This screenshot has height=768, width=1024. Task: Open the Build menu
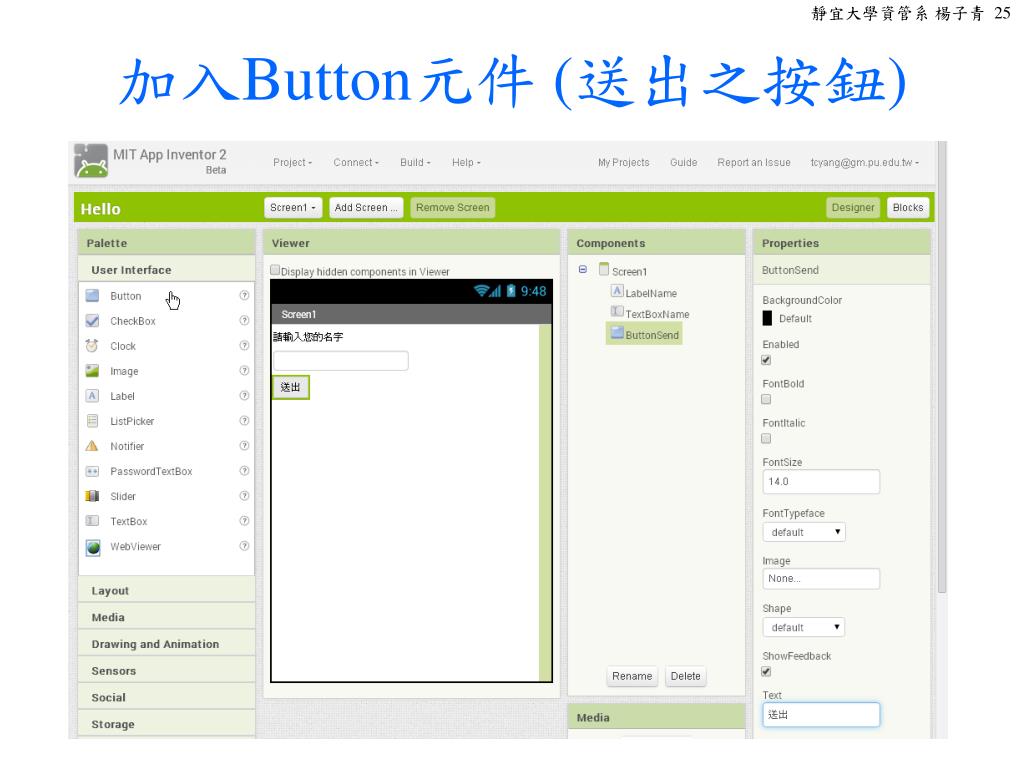click(x=415, y=163)
